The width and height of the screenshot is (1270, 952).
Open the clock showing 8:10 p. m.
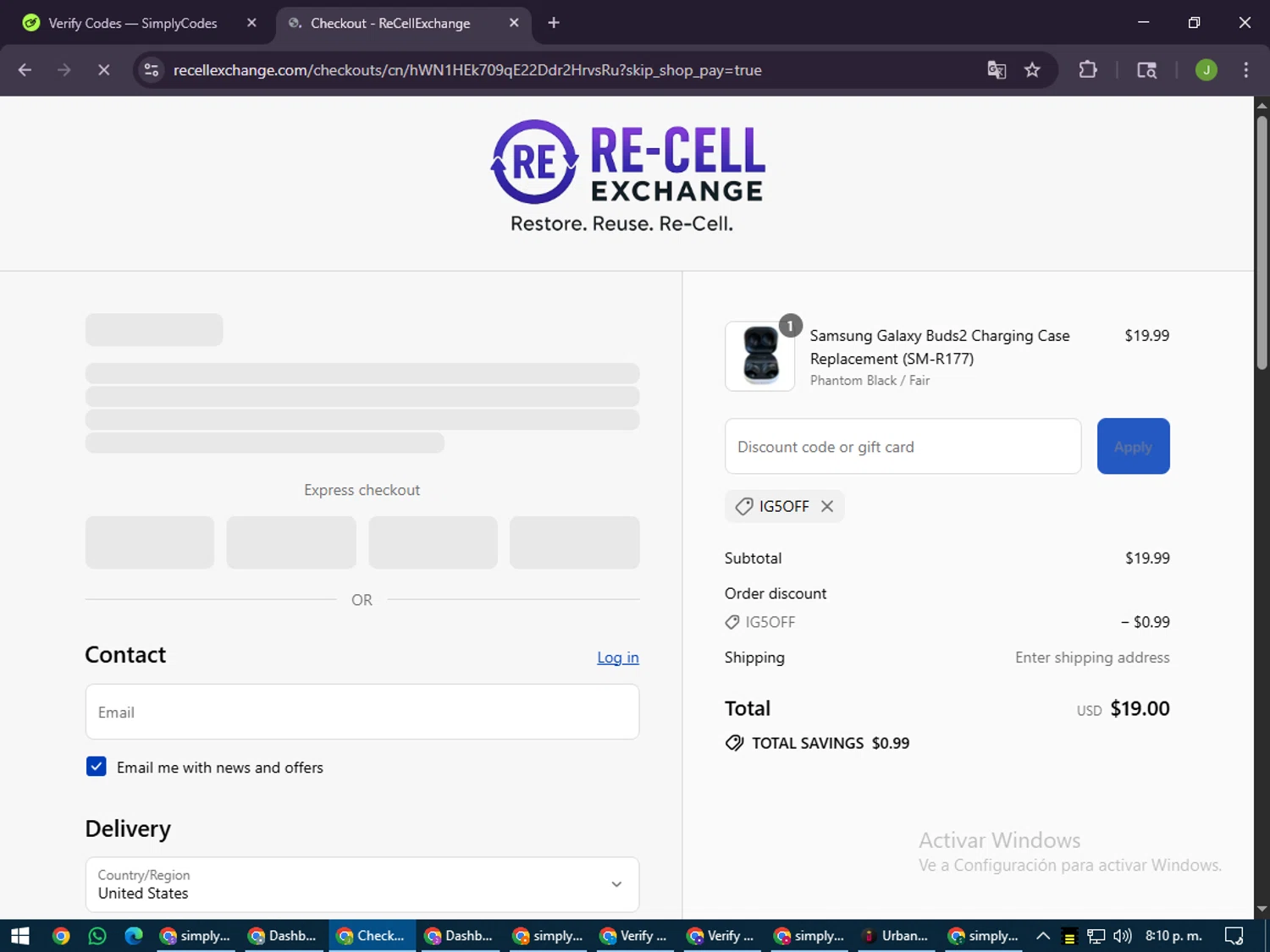1173,935
